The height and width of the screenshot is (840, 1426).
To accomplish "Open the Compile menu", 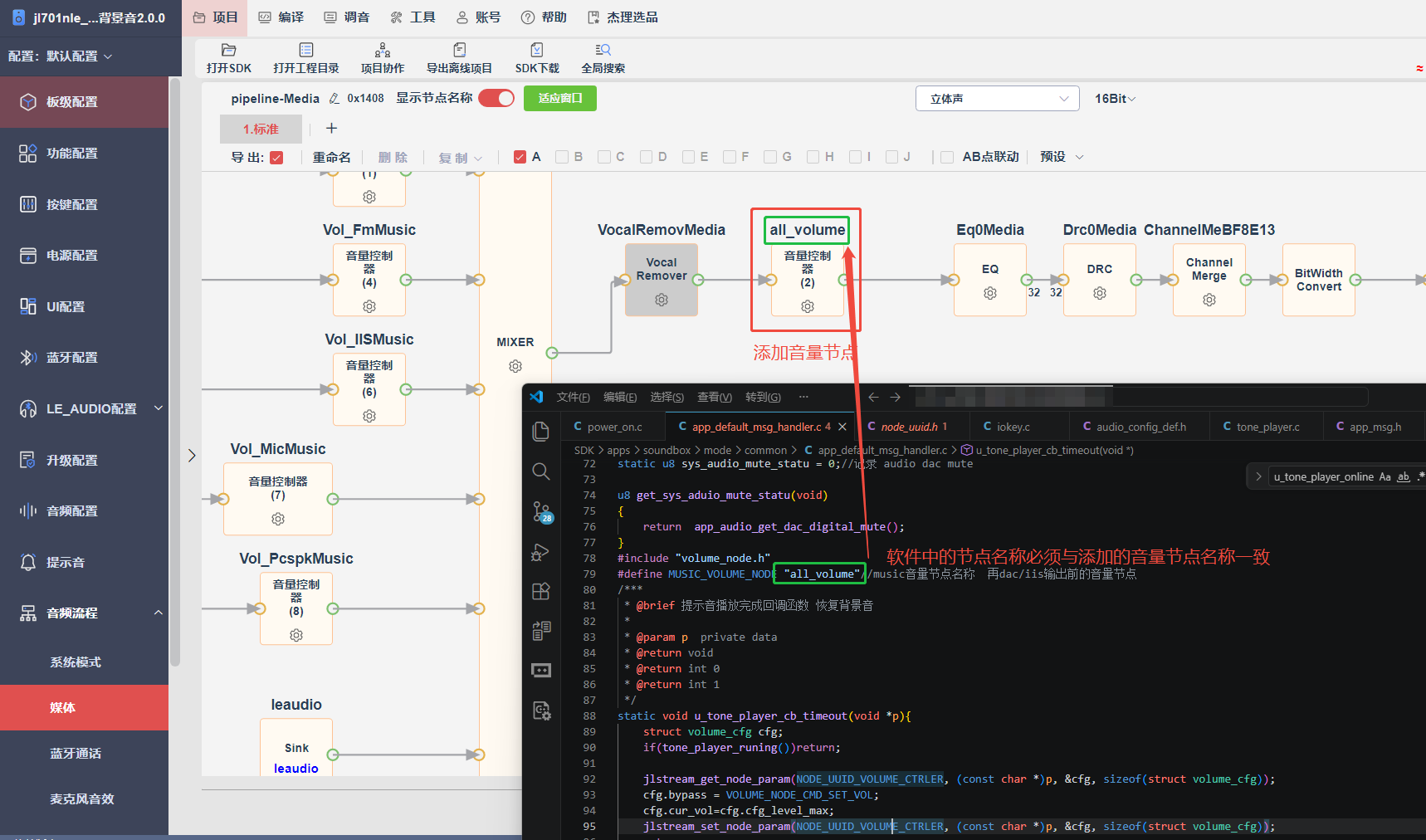I will pyautogui.click(x=281, y=17).
